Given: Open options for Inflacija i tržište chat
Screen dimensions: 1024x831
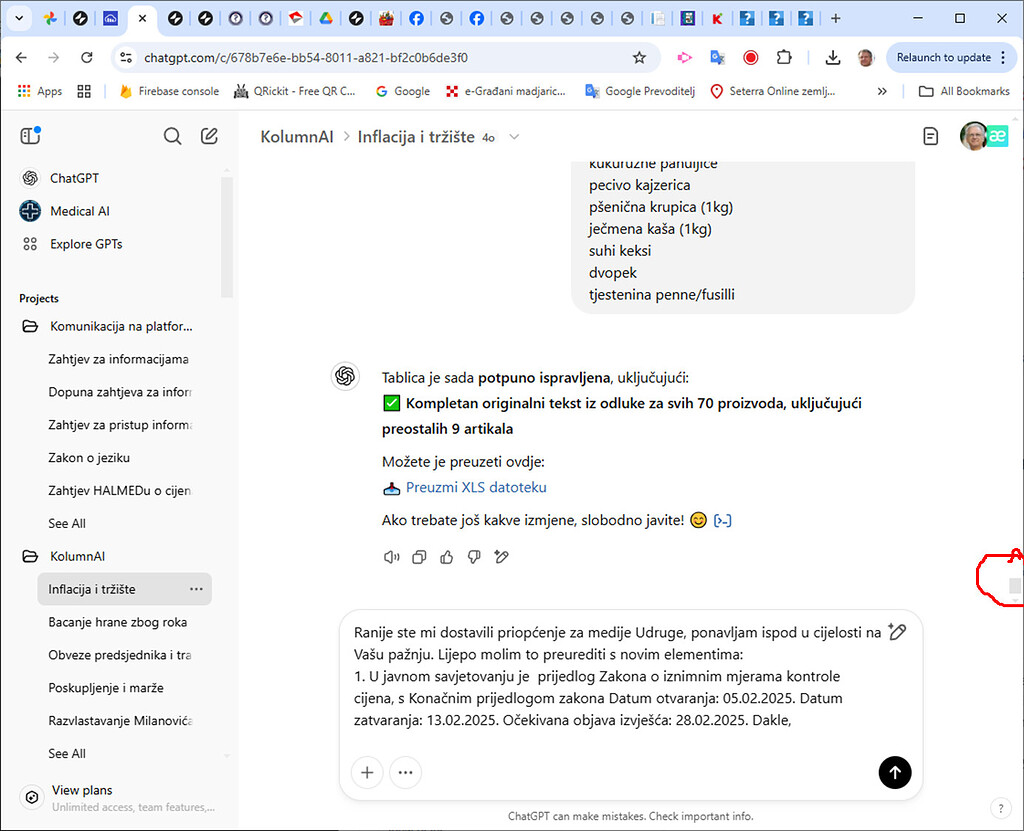Looking at the screenshot, I should click(x=197, y=589).
